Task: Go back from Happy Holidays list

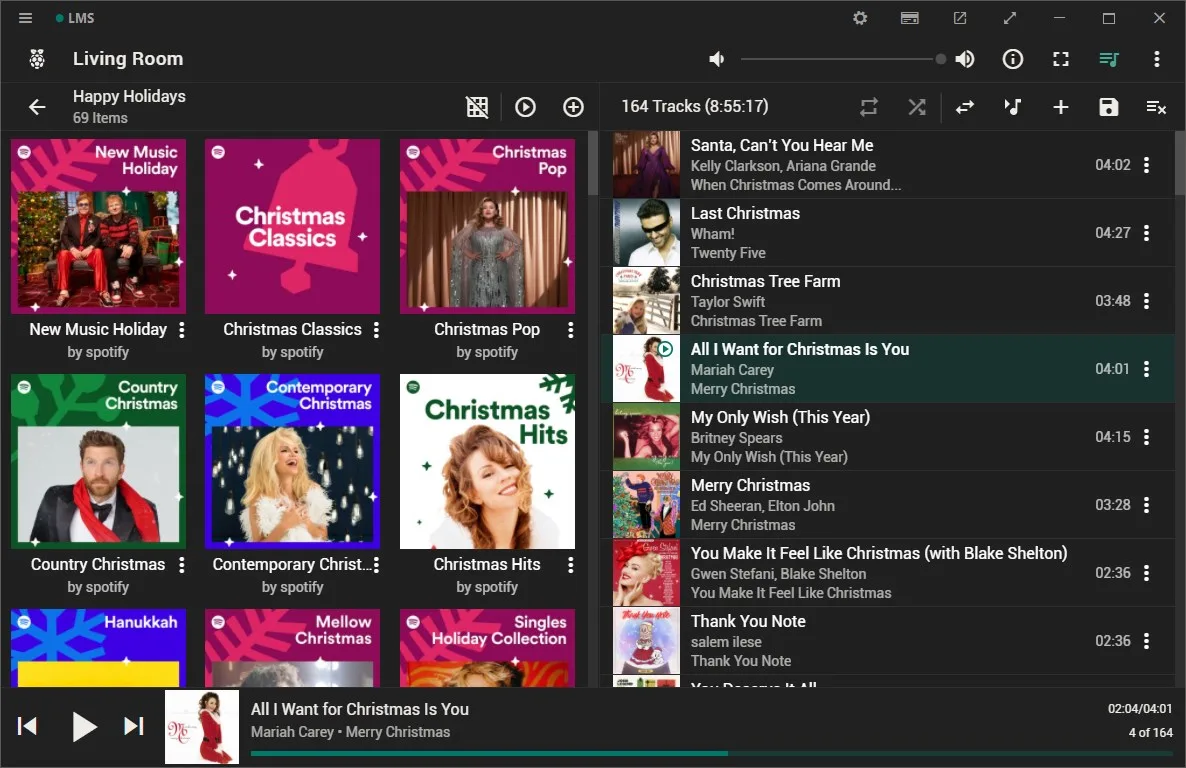Action: tap(37, 107)
